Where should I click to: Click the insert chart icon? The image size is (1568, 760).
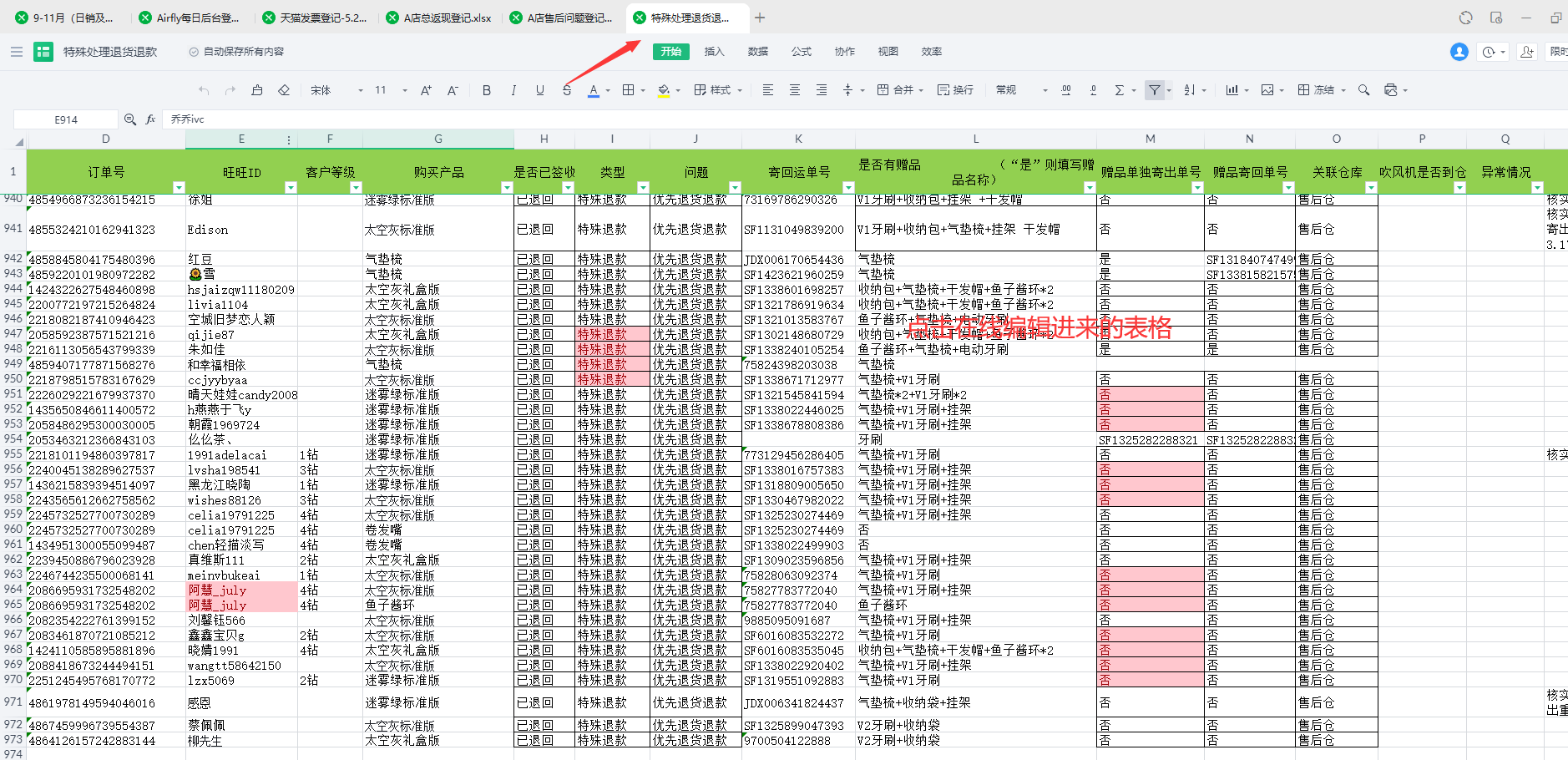click(1232, 90)
